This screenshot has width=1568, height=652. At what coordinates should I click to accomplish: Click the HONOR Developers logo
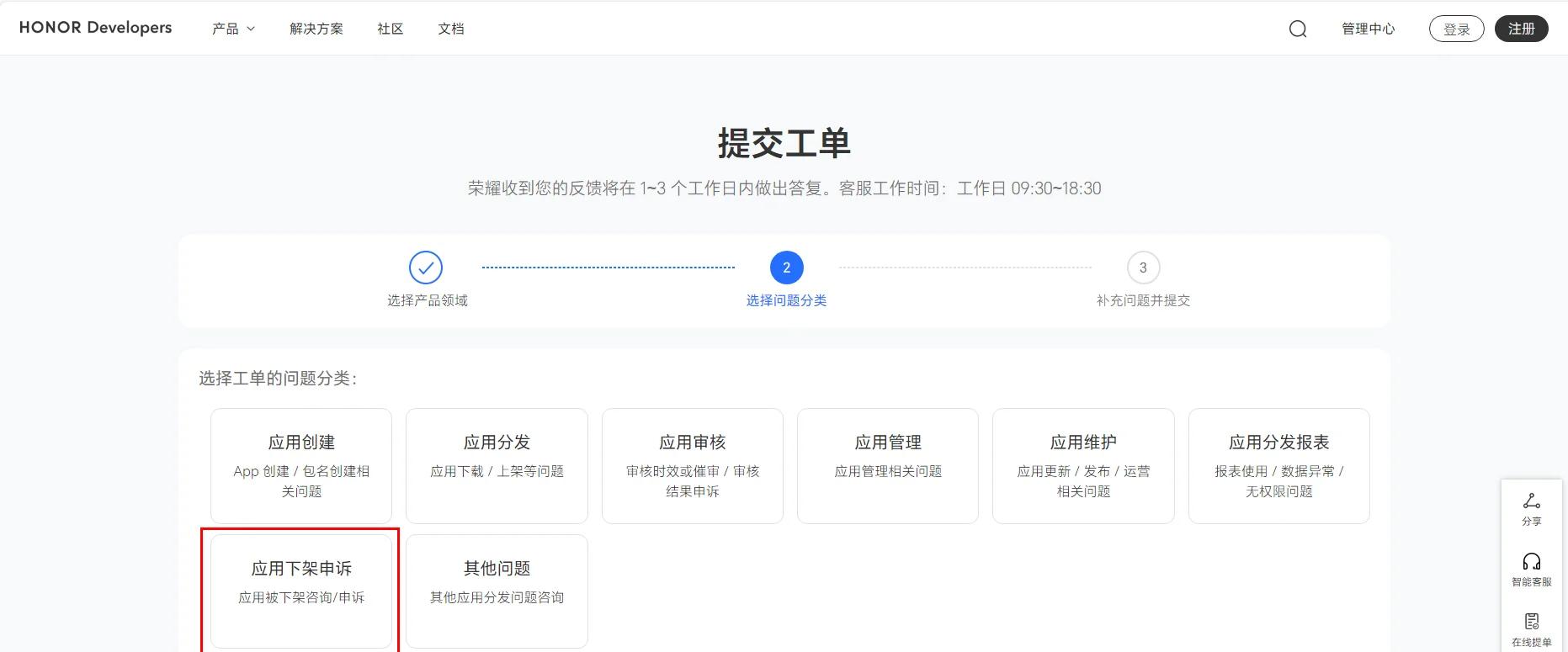point(95,28)
